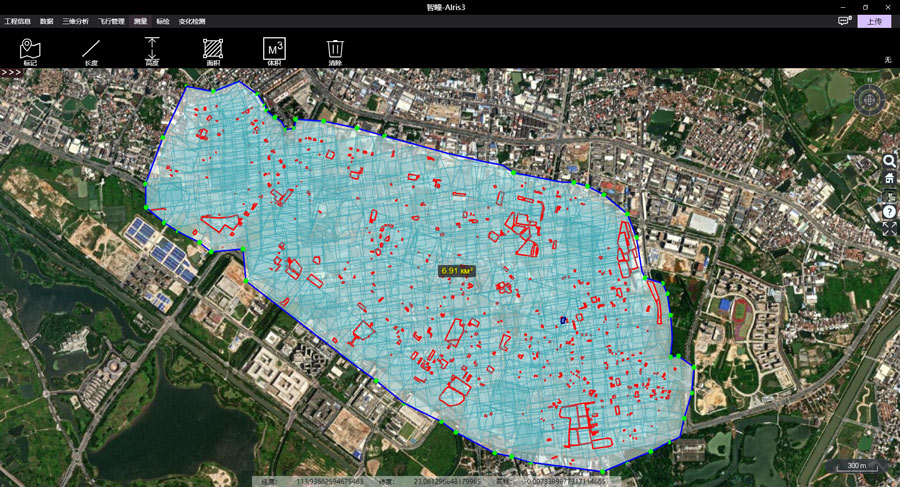The height and width of the screenshot is (487, 900).
Task: Reset the map view with the home icon
Action: 889,178
